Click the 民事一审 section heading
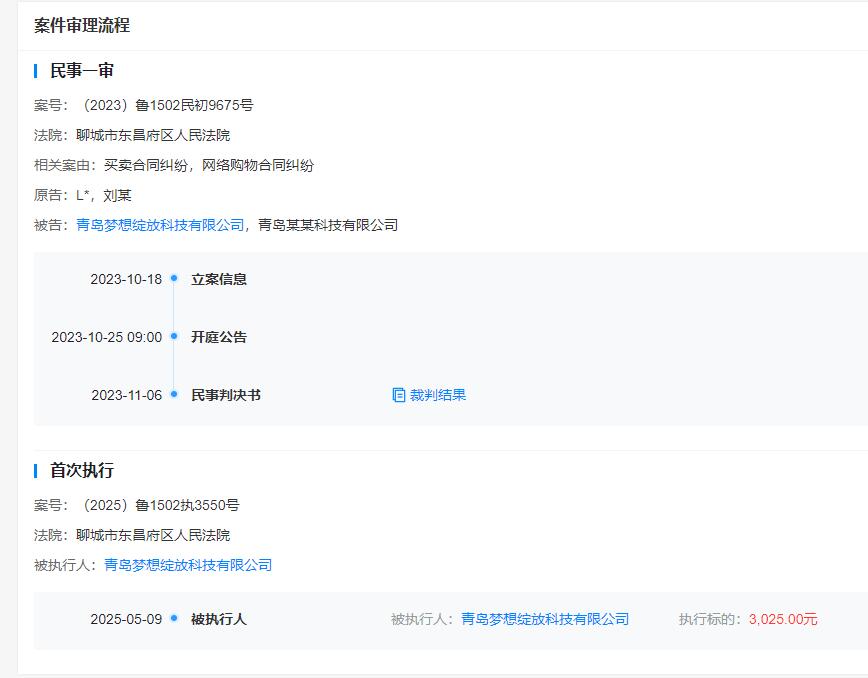This screenshot has width=868, height=678. [x=82, y=71]
